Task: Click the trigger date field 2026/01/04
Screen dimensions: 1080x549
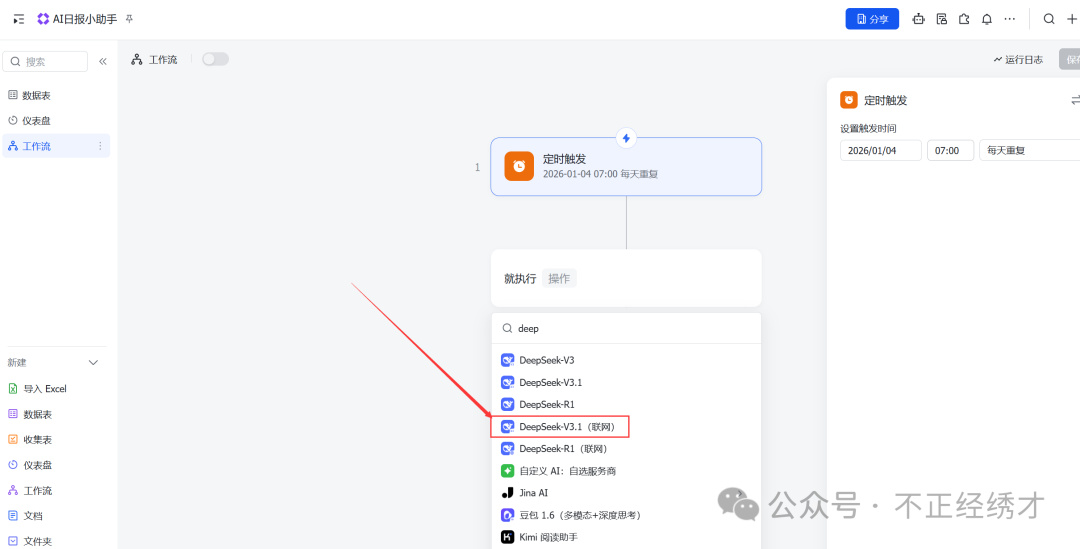Action: [881, 150]
